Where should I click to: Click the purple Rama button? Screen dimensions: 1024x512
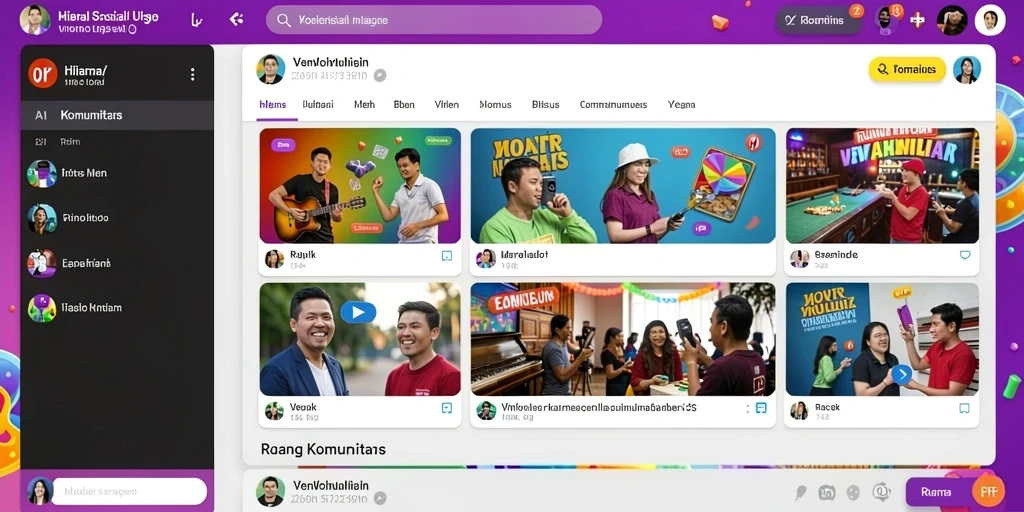coord(936,492)
